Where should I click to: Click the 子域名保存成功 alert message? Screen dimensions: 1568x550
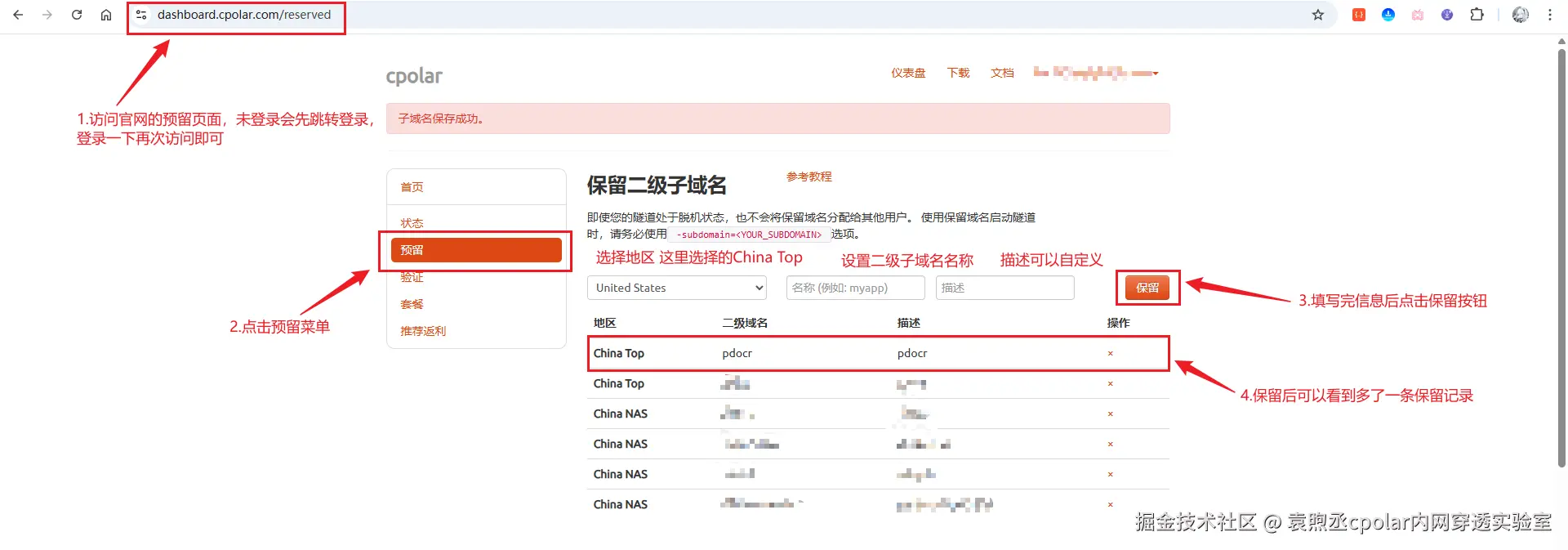pos(777,118)
